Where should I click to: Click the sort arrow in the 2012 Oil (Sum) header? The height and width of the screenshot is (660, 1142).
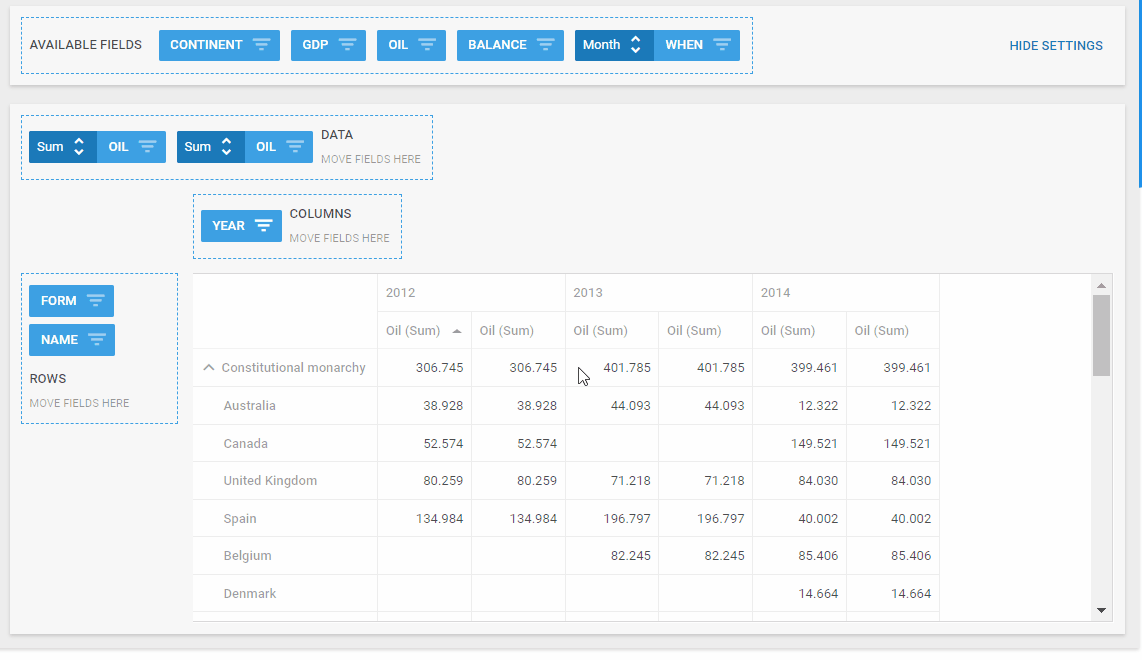[457, 331]
